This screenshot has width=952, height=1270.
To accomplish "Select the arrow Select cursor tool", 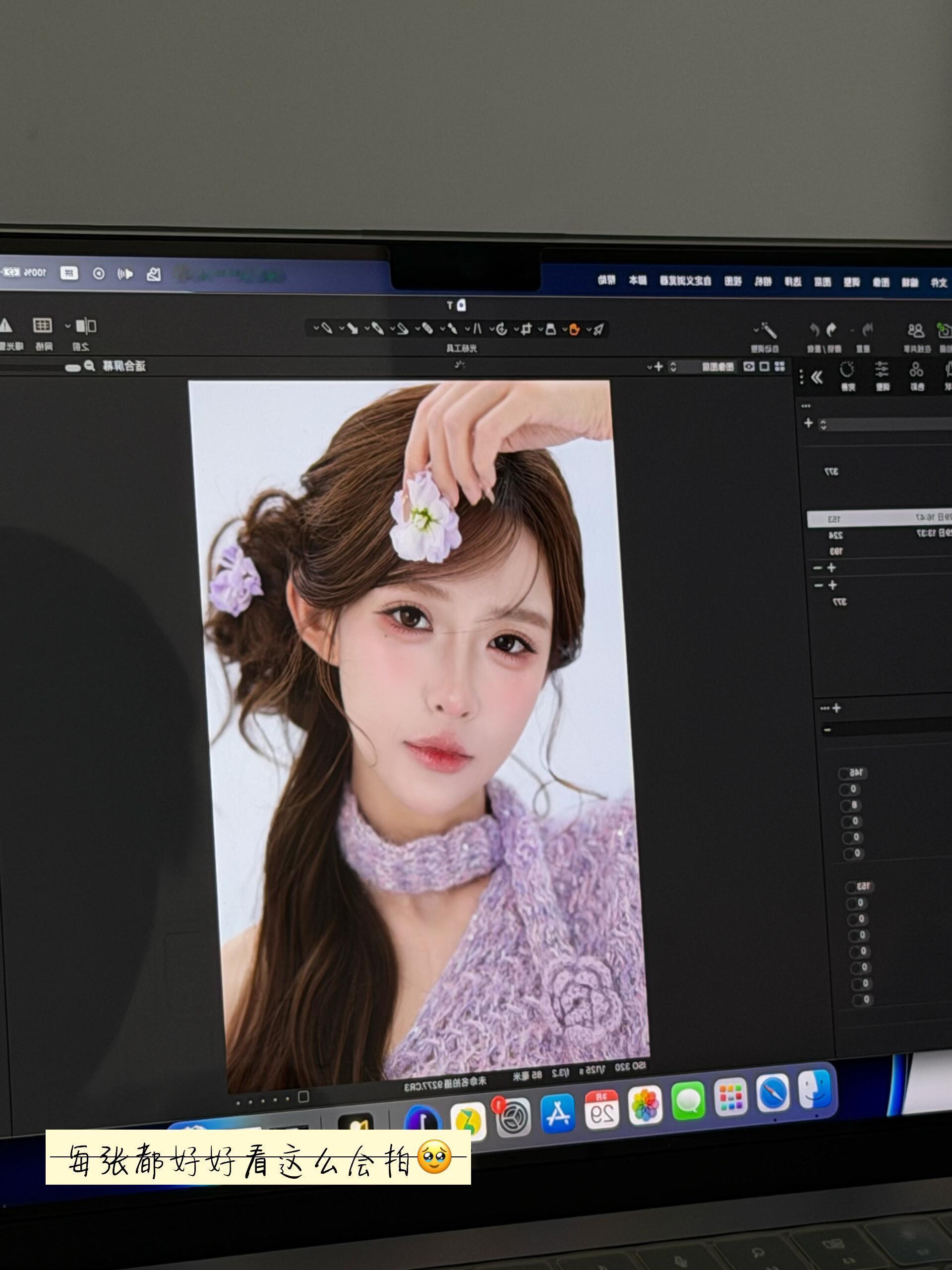I will 598,329.
